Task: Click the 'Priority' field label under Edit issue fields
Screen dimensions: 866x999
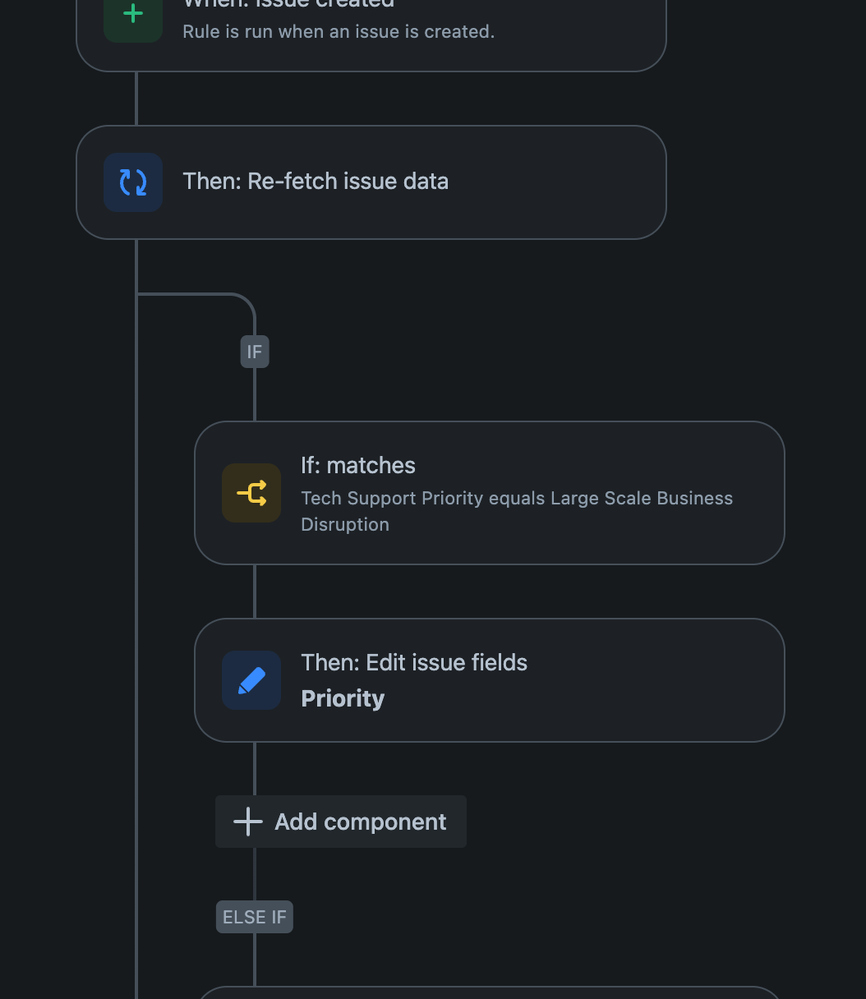Action: click(x=343, y=698)
